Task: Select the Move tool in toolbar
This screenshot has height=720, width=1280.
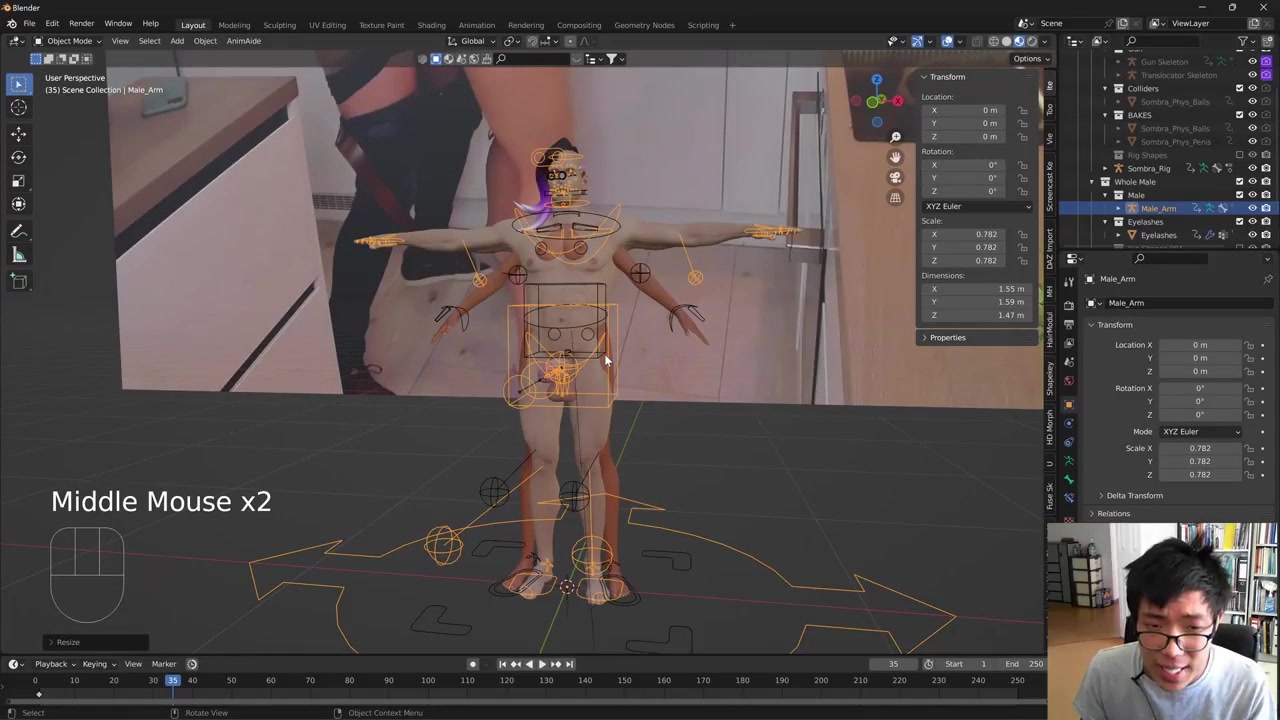Action: [18, 133]
